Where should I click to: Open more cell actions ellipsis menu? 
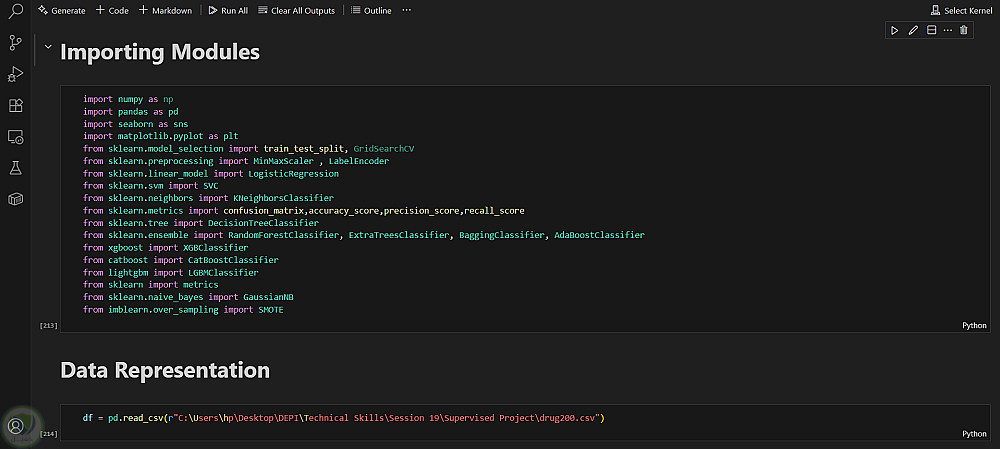(x=947, y=31)
